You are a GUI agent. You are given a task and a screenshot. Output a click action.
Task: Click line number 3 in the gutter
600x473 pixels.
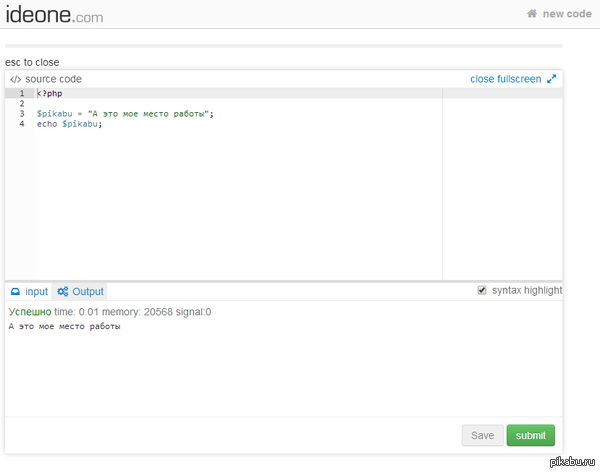pyautogui.click(x=21, y=114)
